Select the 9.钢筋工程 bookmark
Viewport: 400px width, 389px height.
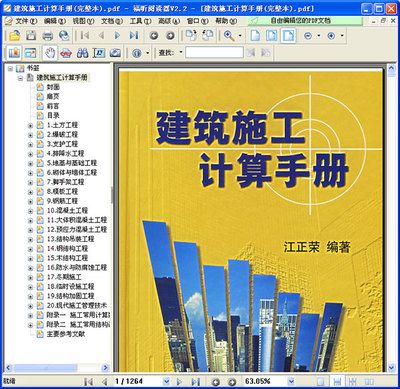(62, 201)
